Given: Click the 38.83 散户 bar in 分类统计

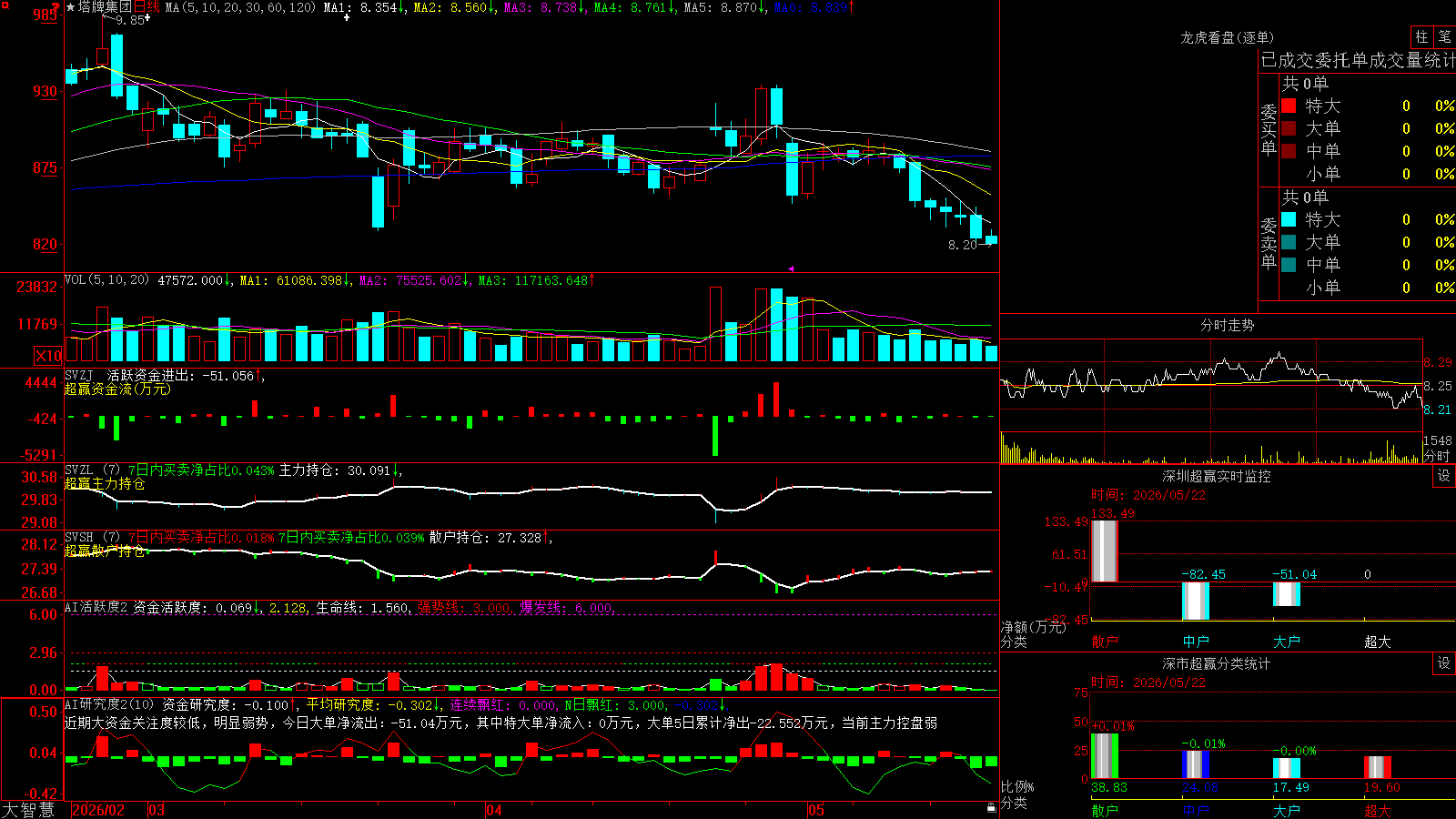Looking at the screenshot, I should pos(1105,755).
